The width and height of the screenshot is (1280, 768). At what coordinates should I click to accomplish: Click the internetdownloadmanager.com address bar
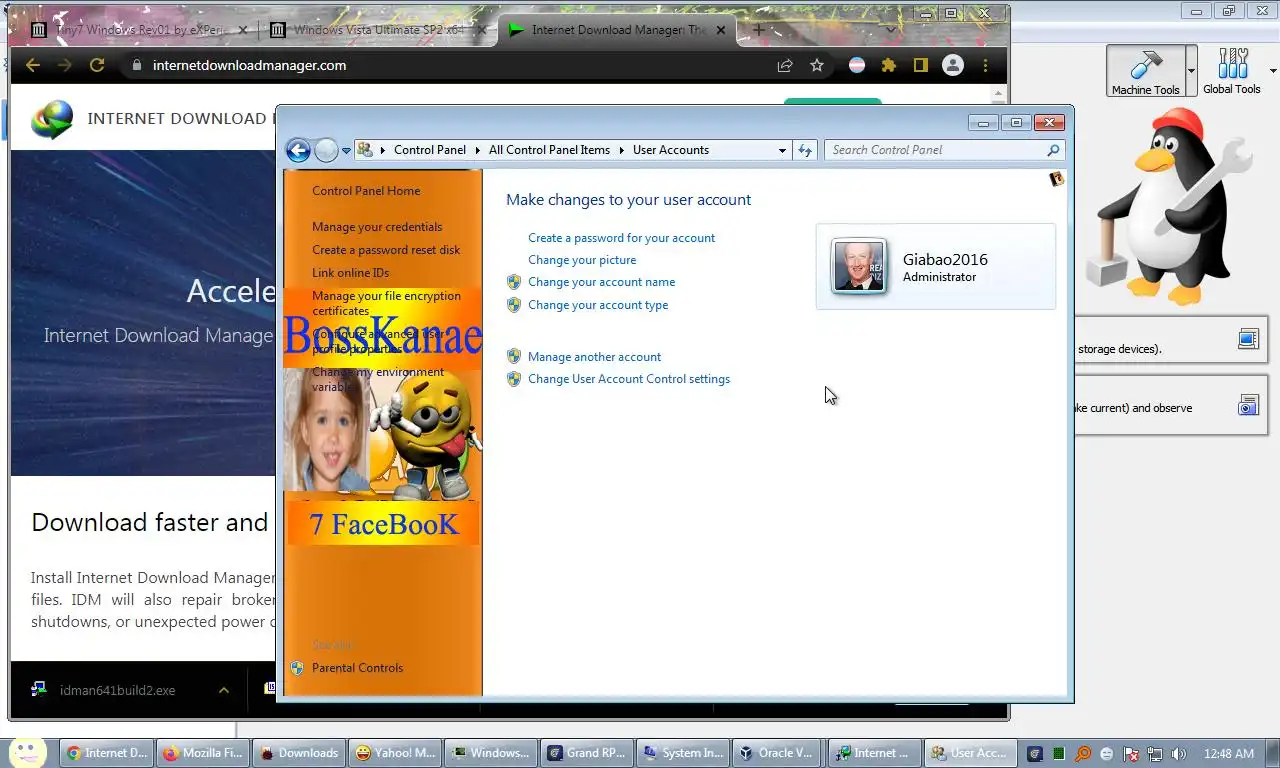[x=249, y=65]
